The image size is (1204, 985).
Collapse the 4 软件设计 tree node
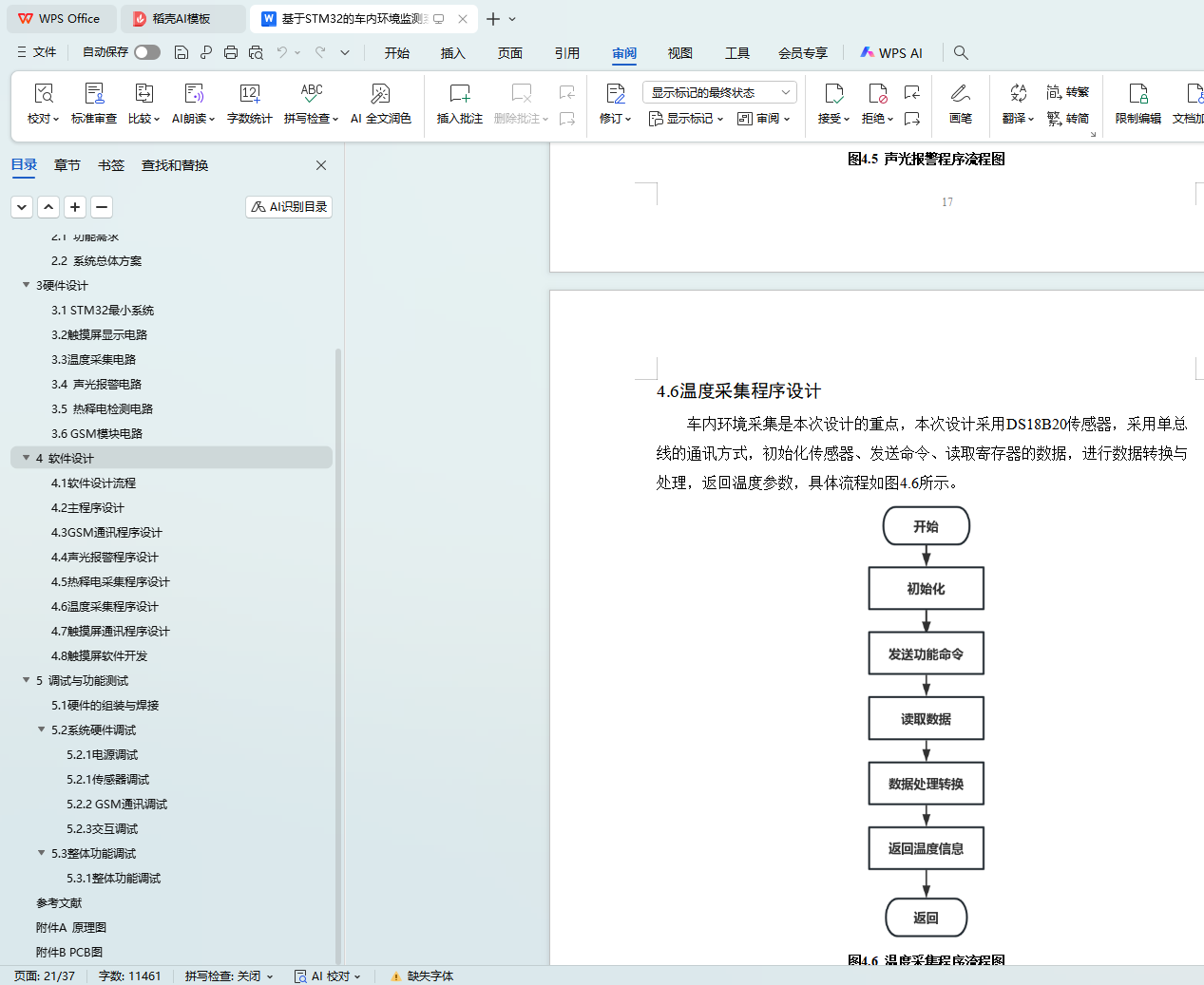tap(27, 458)
